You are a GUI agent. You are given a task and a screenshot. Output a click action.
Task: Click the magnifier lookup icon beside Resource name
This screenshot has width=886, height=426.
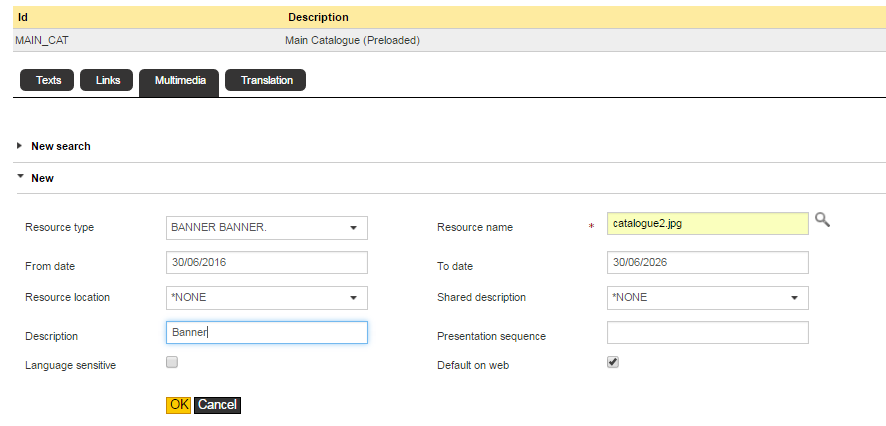point(822,220)
